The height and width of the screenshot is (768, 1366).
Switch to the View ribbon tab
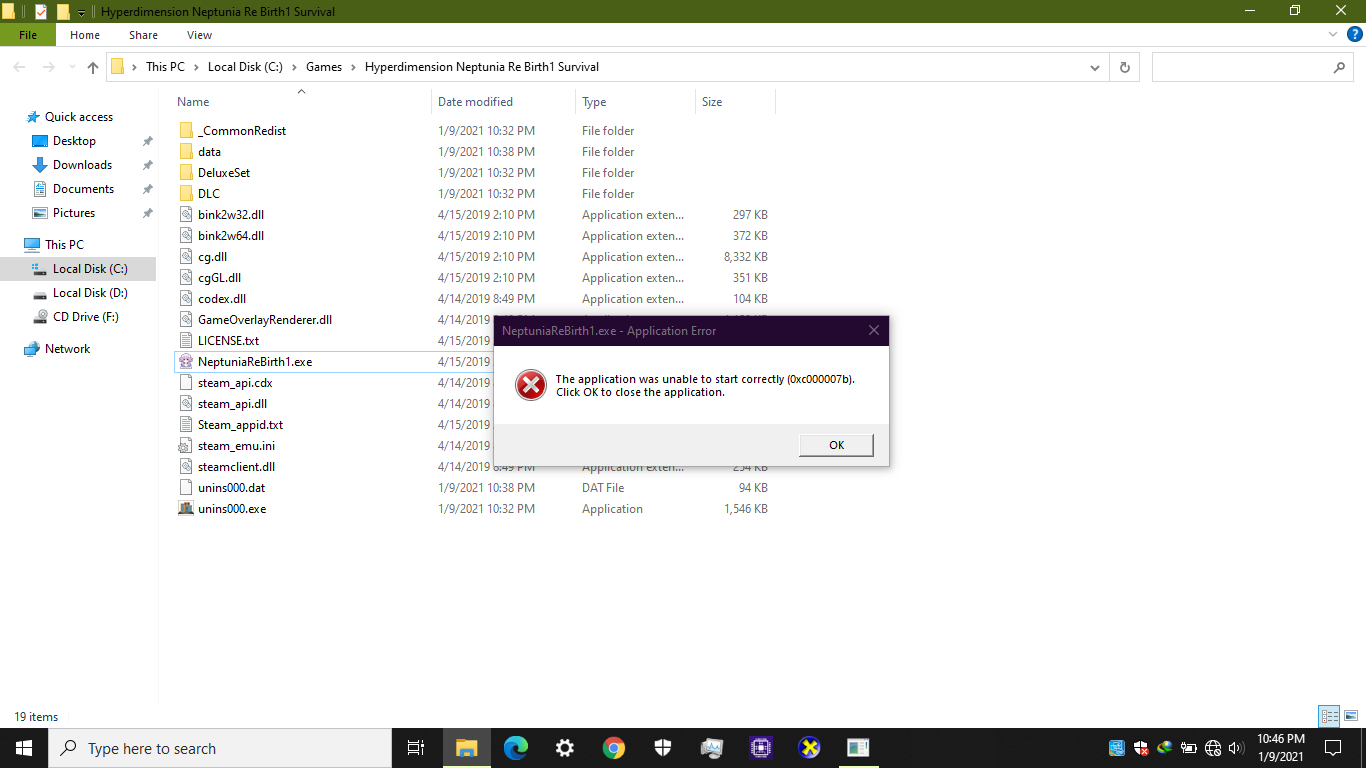[x=199, y=35]
